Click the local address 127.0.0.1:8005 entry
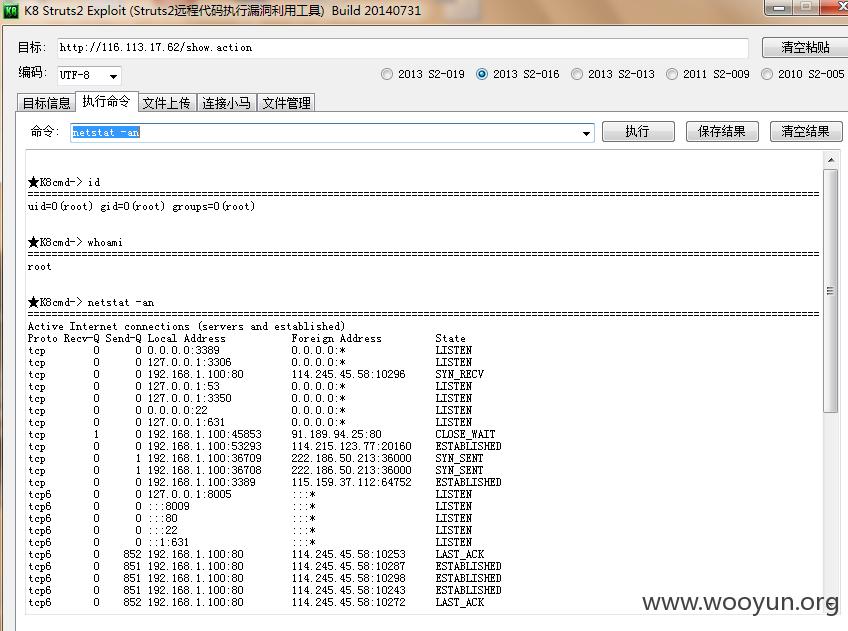 (x=190, y=494)
